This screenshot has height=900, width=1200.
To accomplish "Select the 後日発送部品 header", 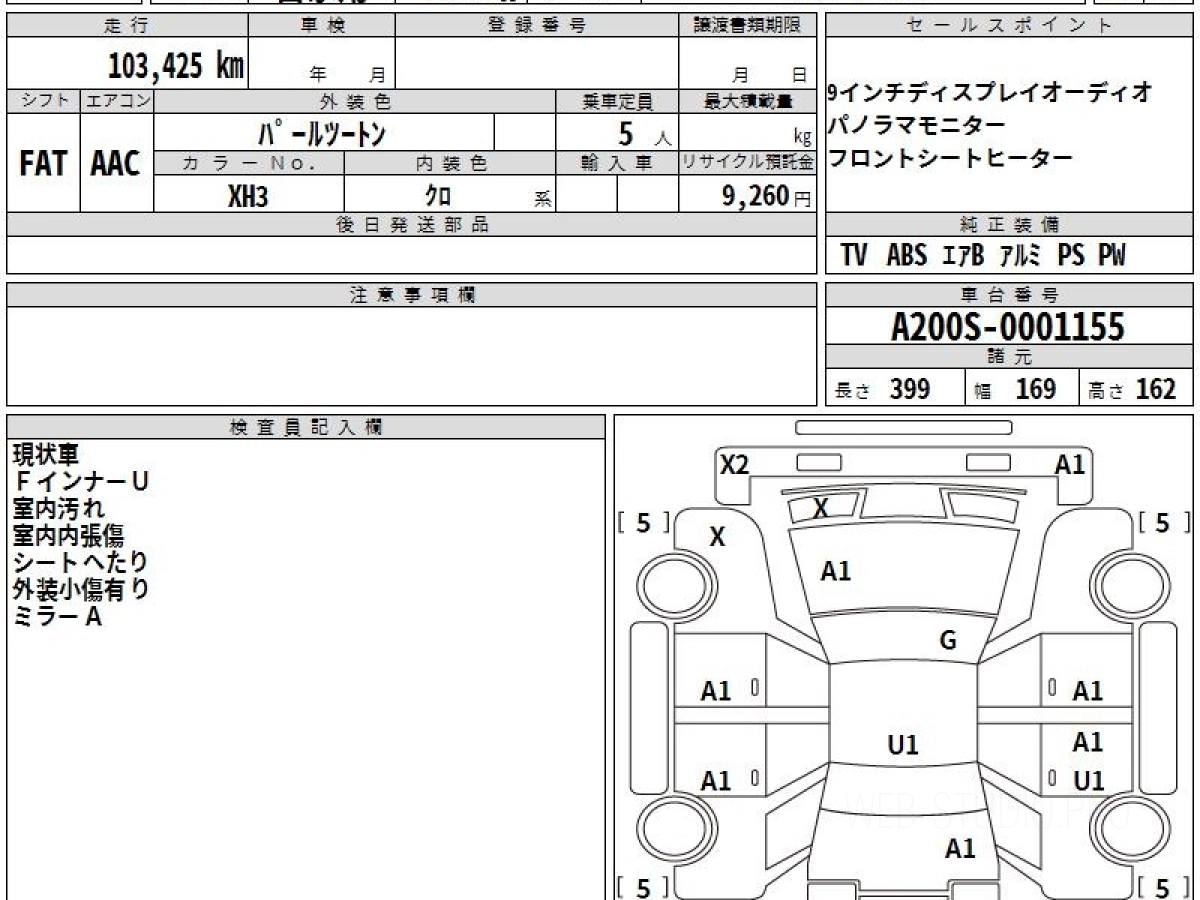I will [412, 225].
